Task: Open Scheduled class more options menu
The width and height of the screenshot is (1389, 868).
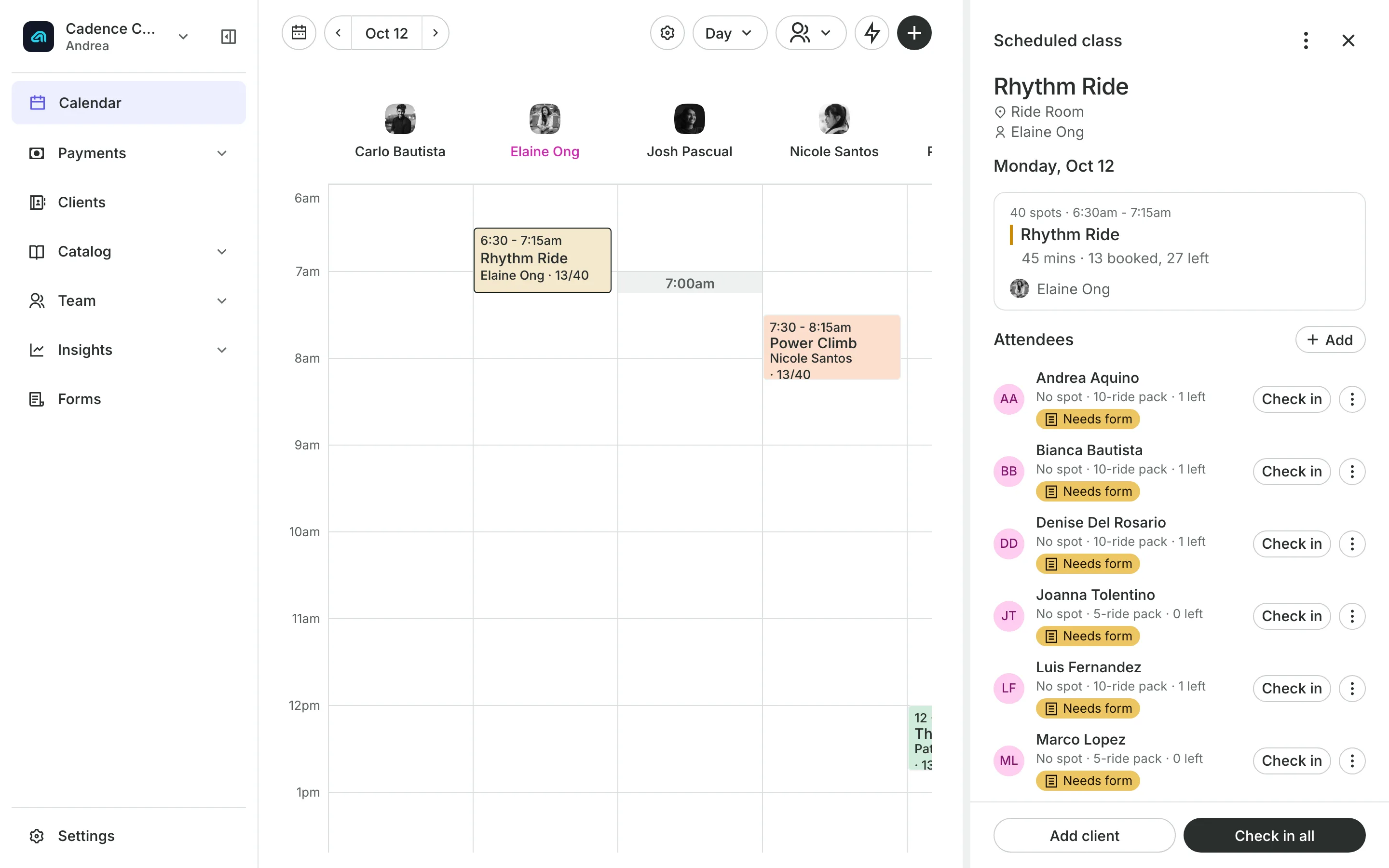Action: point(1306,40)
